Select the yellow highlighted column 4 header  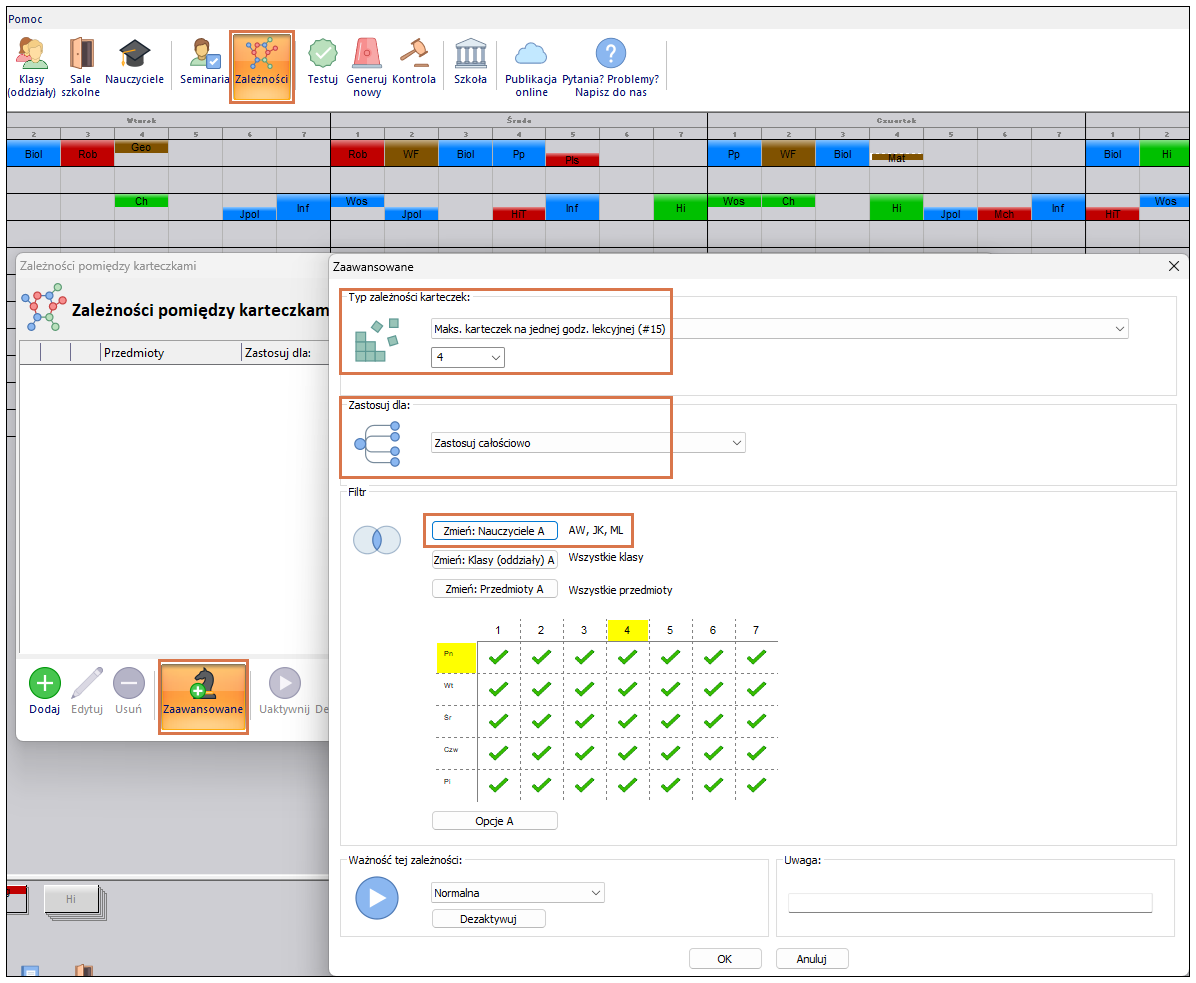click(627, 630)
